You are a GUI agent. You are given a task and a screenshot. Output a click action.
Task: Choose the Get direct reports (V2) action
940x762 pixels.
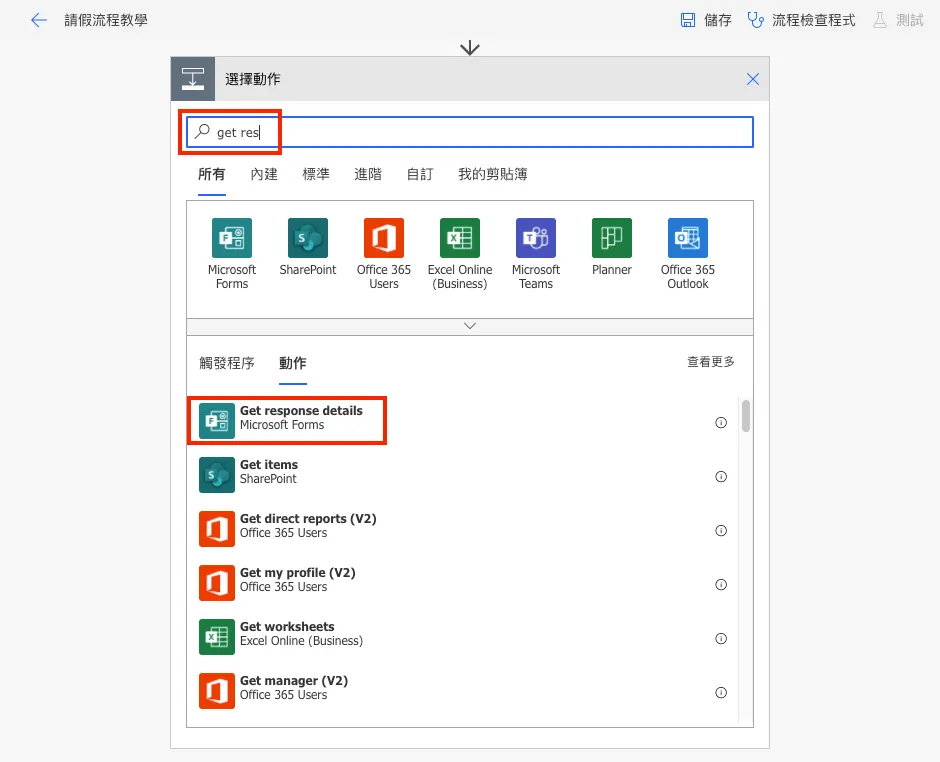[x=462, y=529]
